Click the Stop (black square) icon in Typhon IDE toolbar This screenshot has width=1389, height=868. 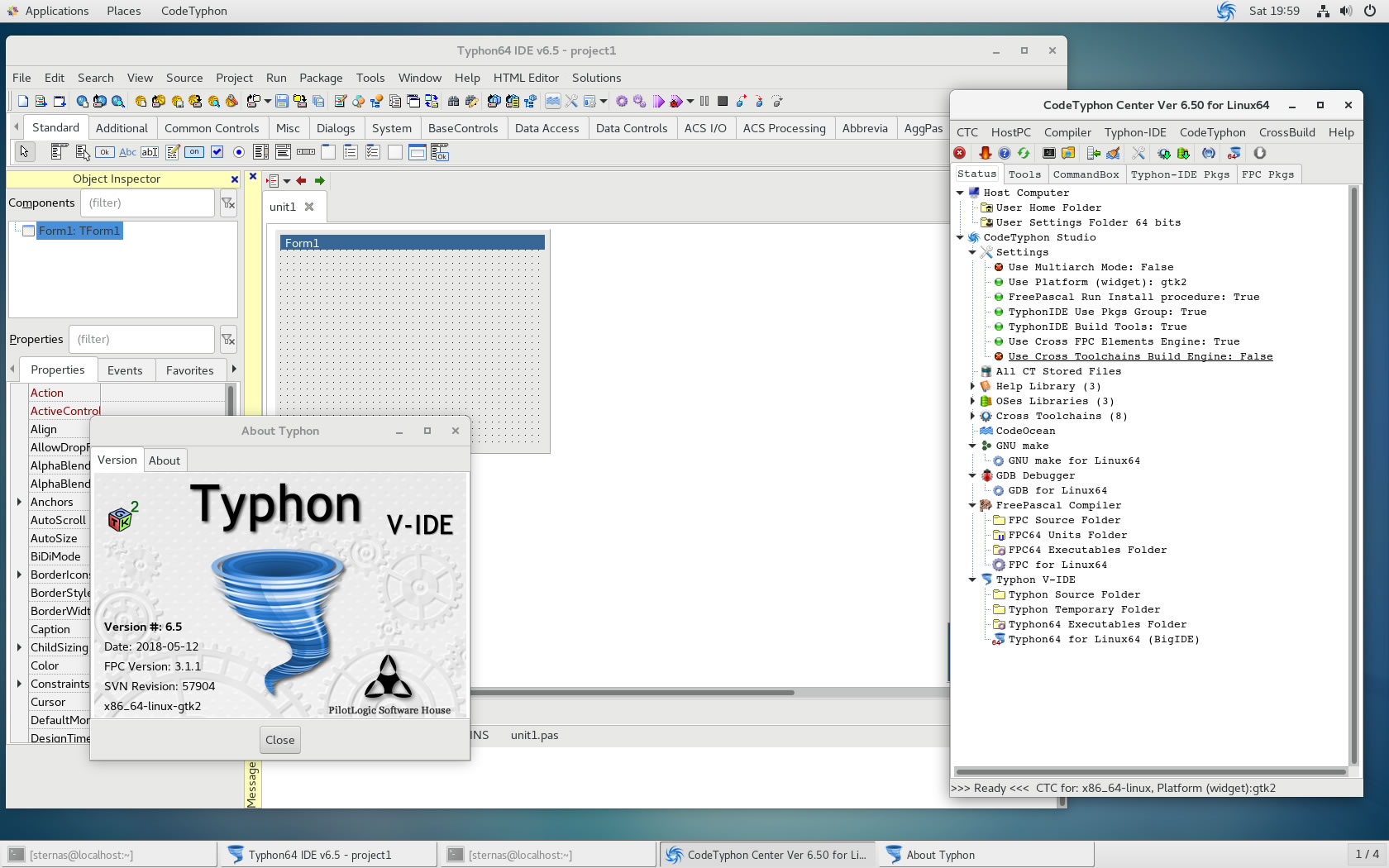pos(723,102)
